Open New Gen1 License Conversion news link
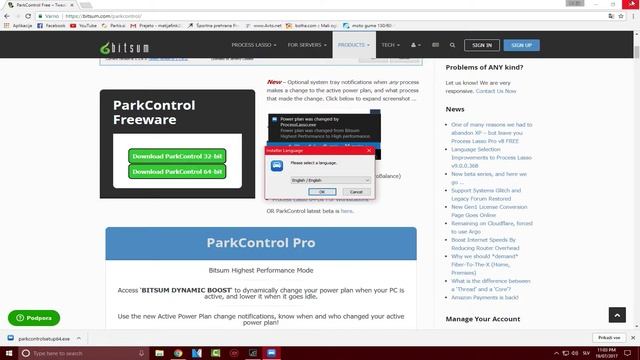 coord(489,211)
